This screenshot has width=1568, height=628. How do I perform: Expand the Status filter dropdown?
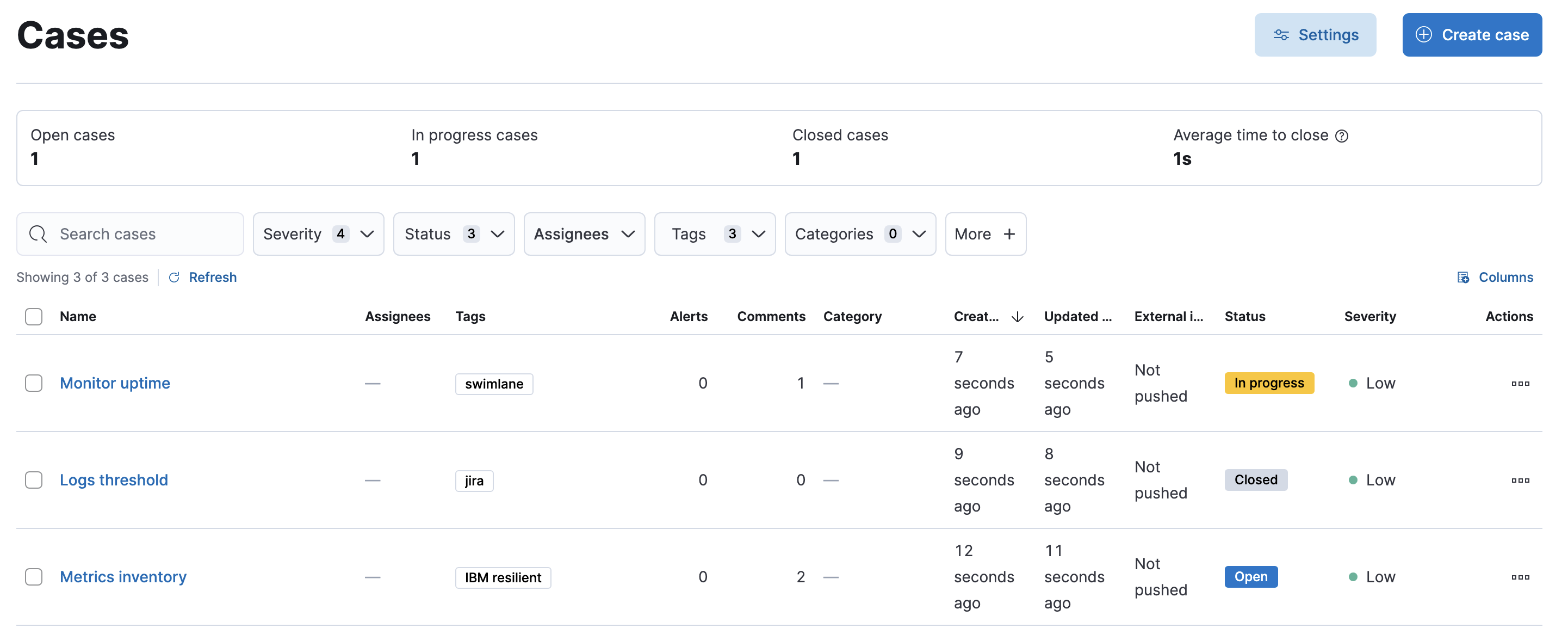453,233
